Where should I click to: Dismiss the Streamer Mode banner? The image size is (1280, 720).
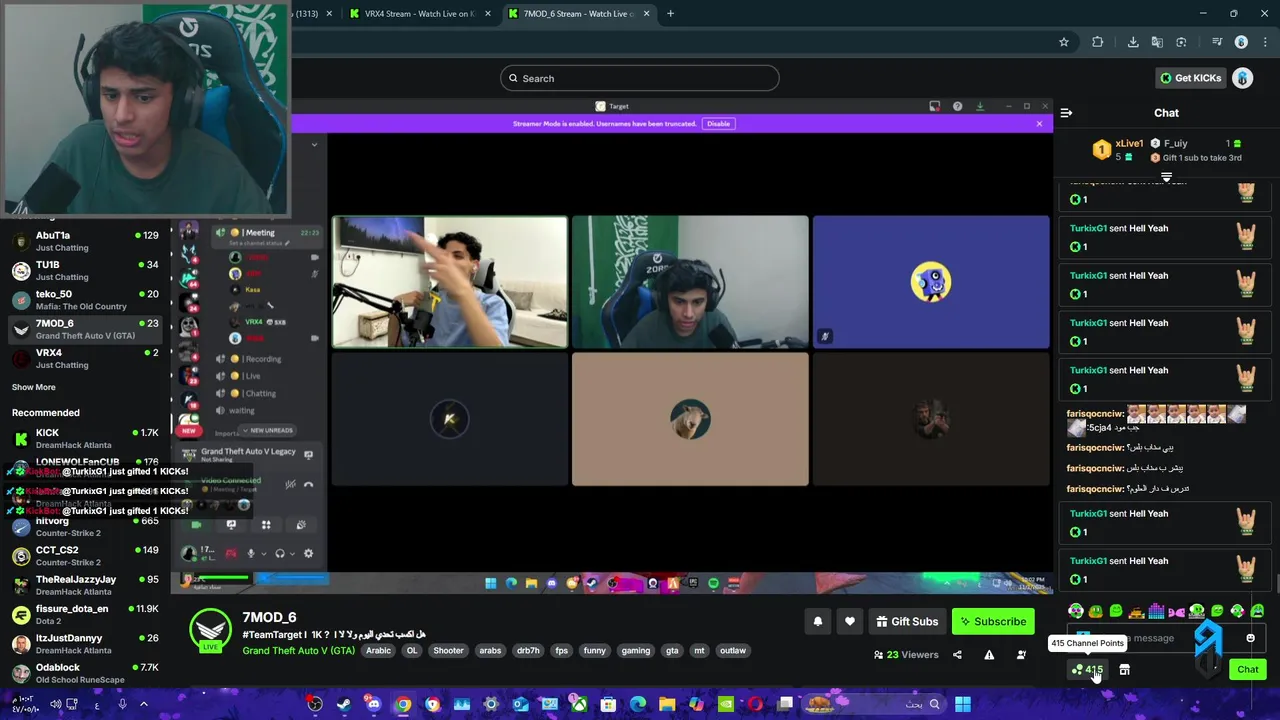pos(1039,124)
